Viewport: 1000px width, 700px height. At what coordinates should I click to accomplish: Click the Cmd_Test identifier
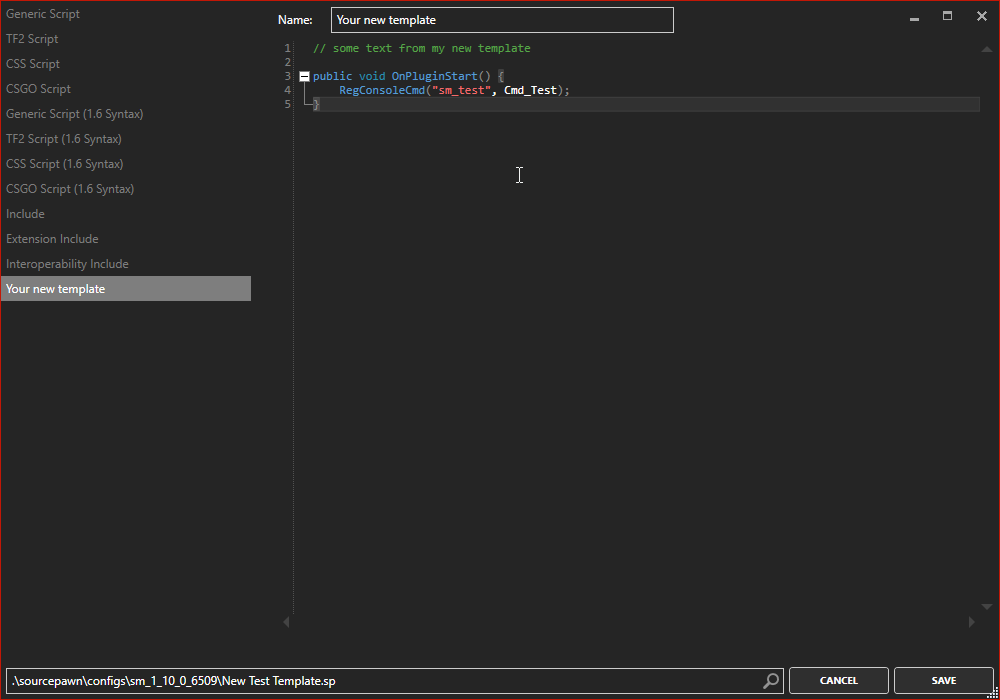(x=530, y=91)
